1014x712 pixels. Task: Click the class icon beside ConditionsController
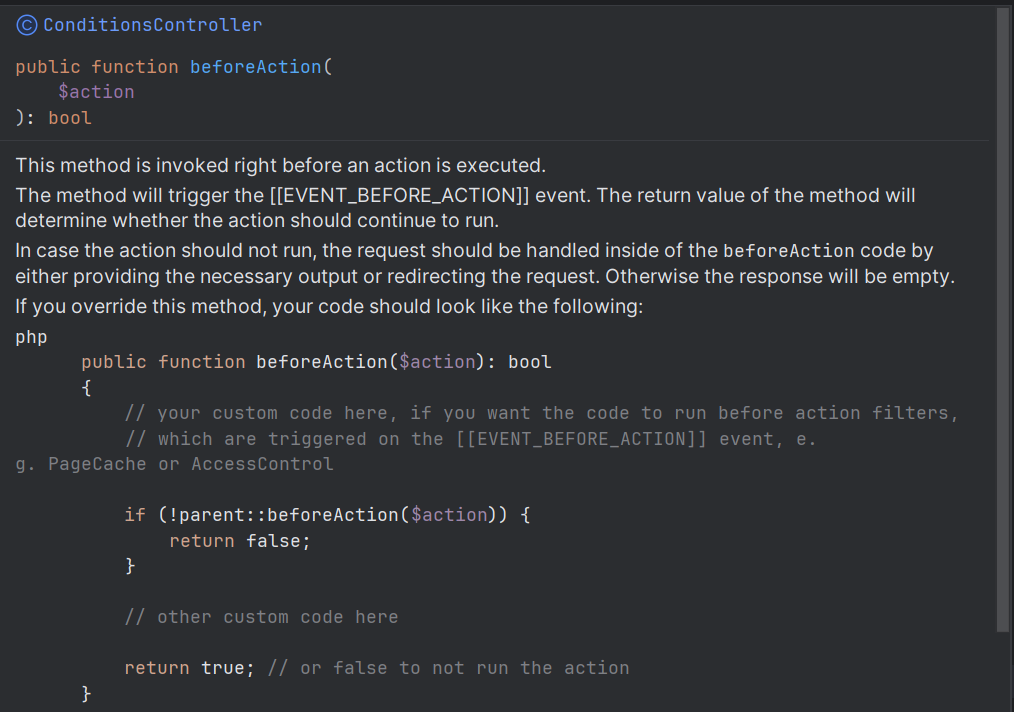coord(27,25)
